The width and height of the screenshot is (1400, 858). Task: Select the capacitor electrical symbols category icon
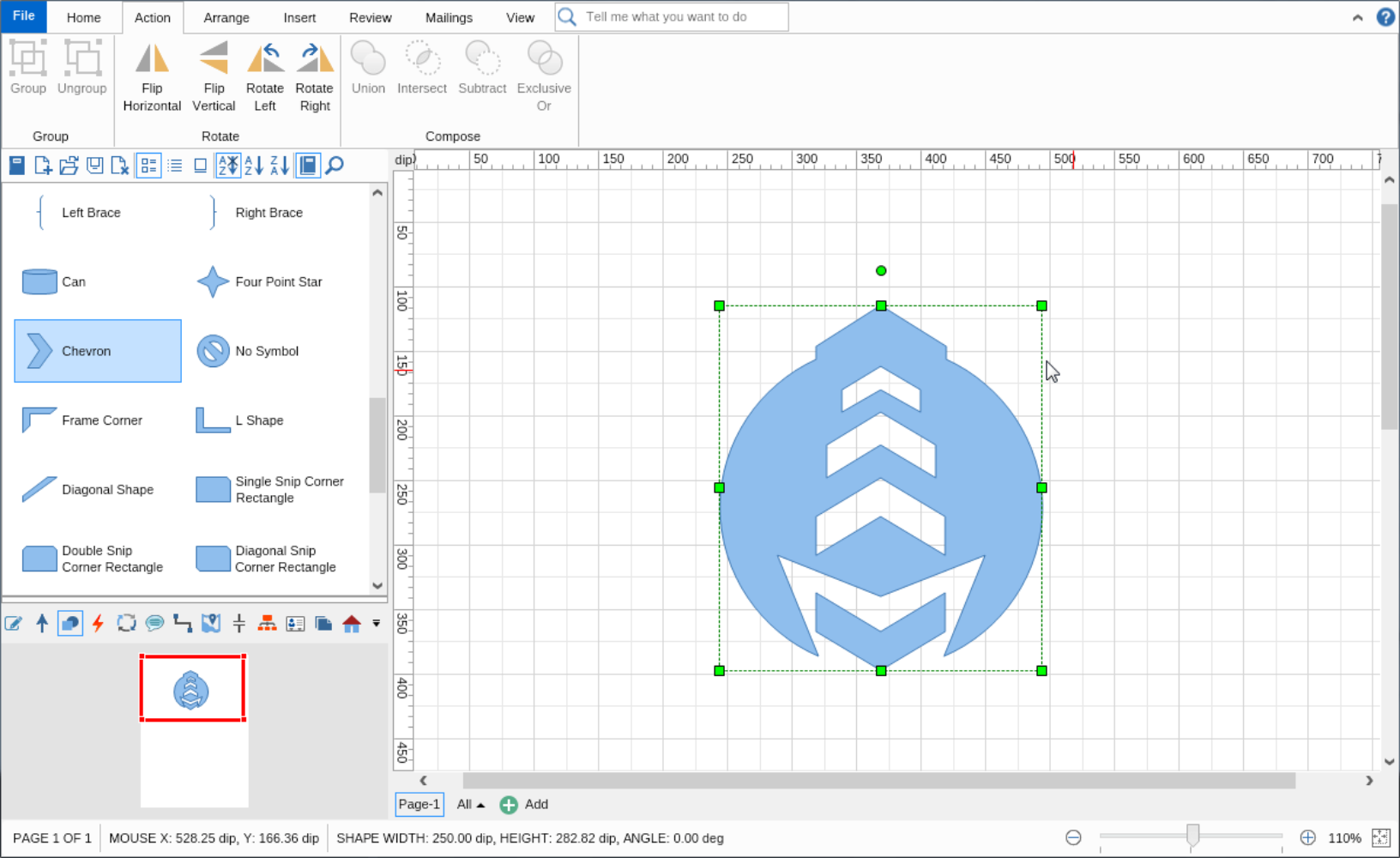point(239,623)
